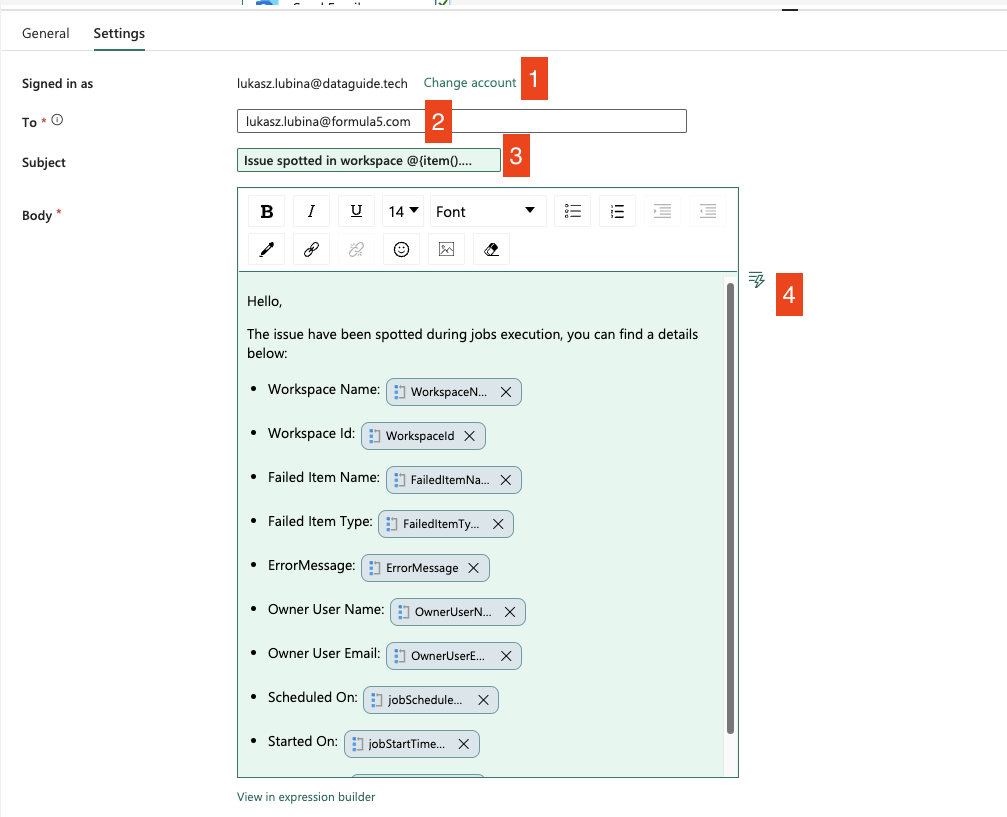Image resolution: width=1007 pixels, height=817 pixels.
Task: Click the highlight pen color tool
Action: [266, 250]
